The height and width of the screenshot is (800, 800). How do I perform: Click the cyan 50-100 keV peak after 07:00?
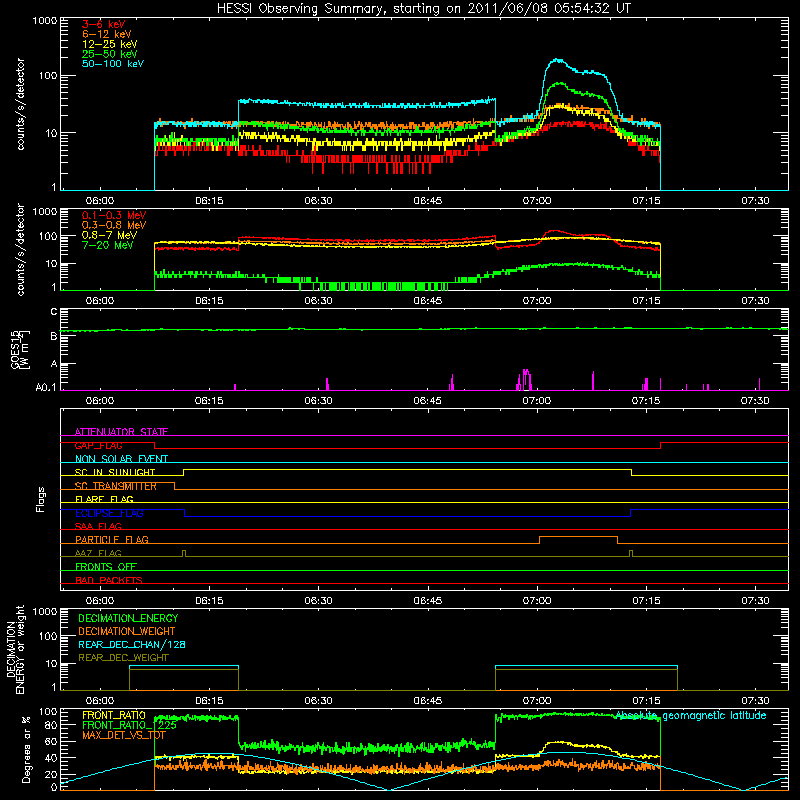(x=558, y=60)
